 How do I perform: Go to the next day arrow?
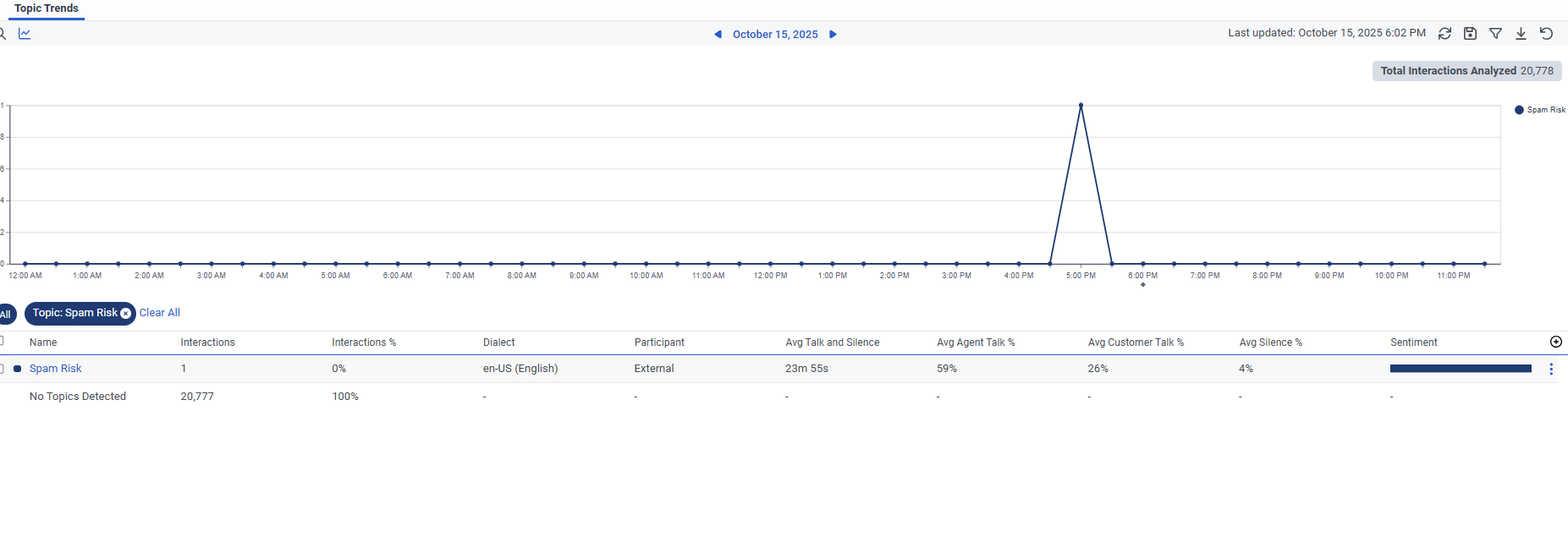(x=833, y=35)
